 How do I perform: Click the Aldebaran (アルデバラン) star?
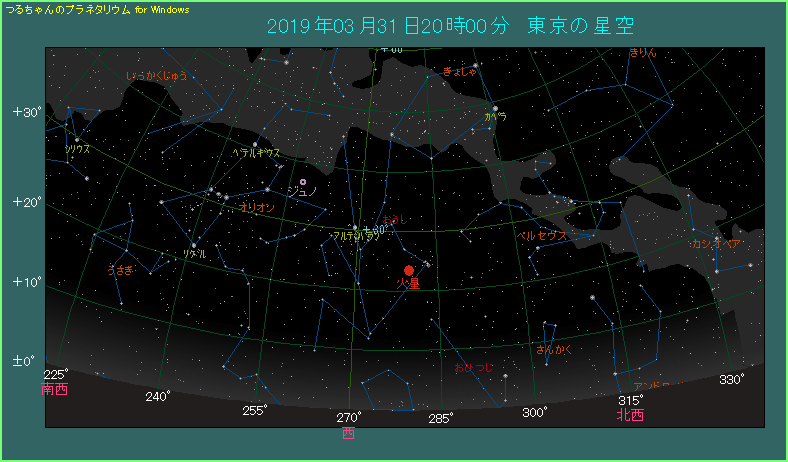354,227
